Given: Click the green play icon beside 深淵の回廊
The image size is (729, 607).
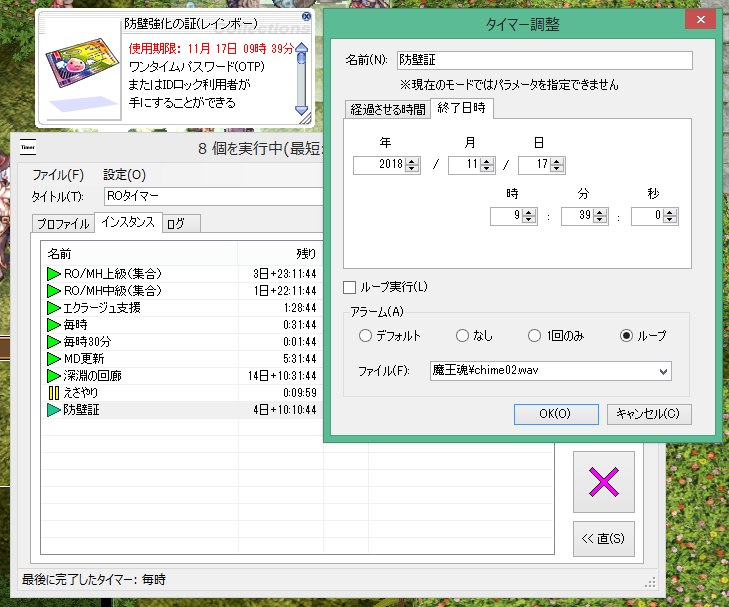Looking at the screenshot, I should point(54,375).
